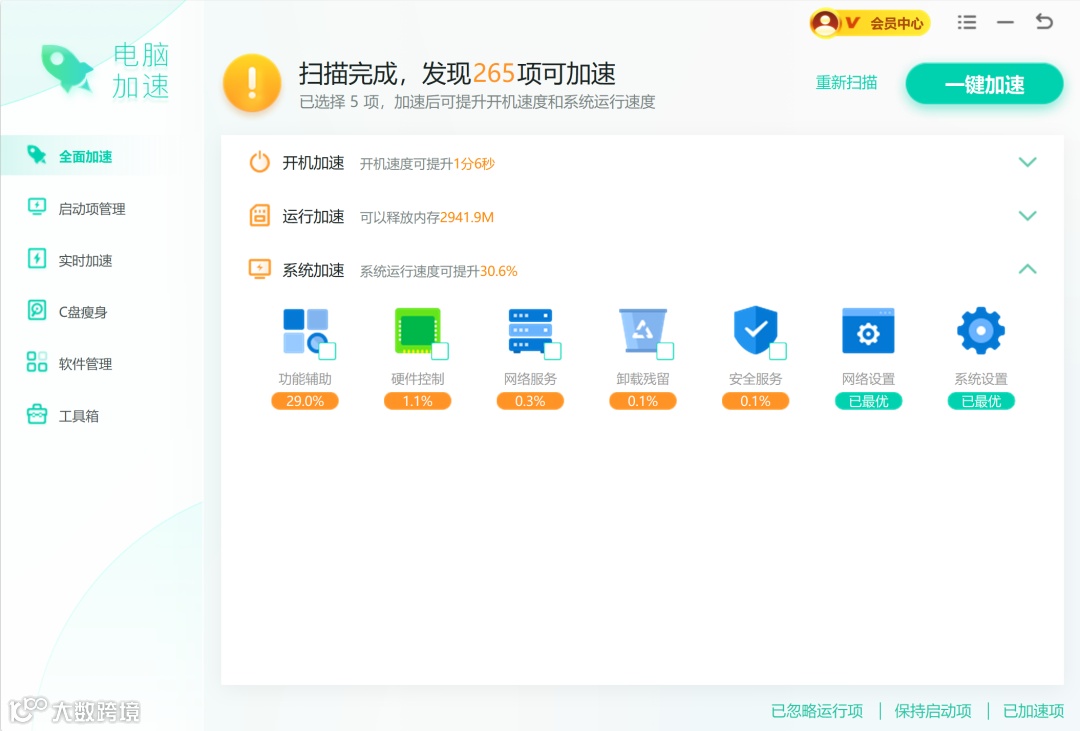Click the 0.3% badge under 网络服务
The image size is (1080, 731).
tap(530, 401)
